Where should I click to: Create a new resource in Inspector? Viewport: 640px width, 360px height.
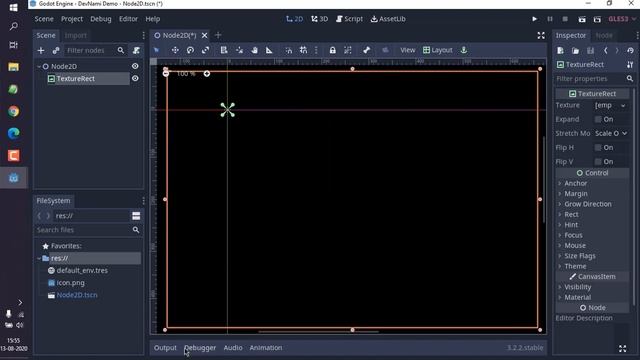tap(560, 50)
